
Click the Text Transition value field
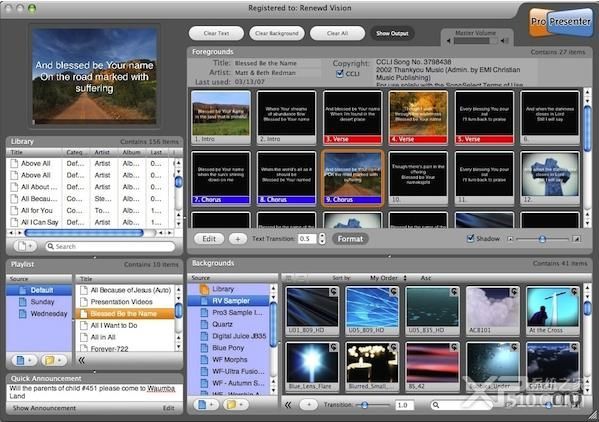pos(308,239)
